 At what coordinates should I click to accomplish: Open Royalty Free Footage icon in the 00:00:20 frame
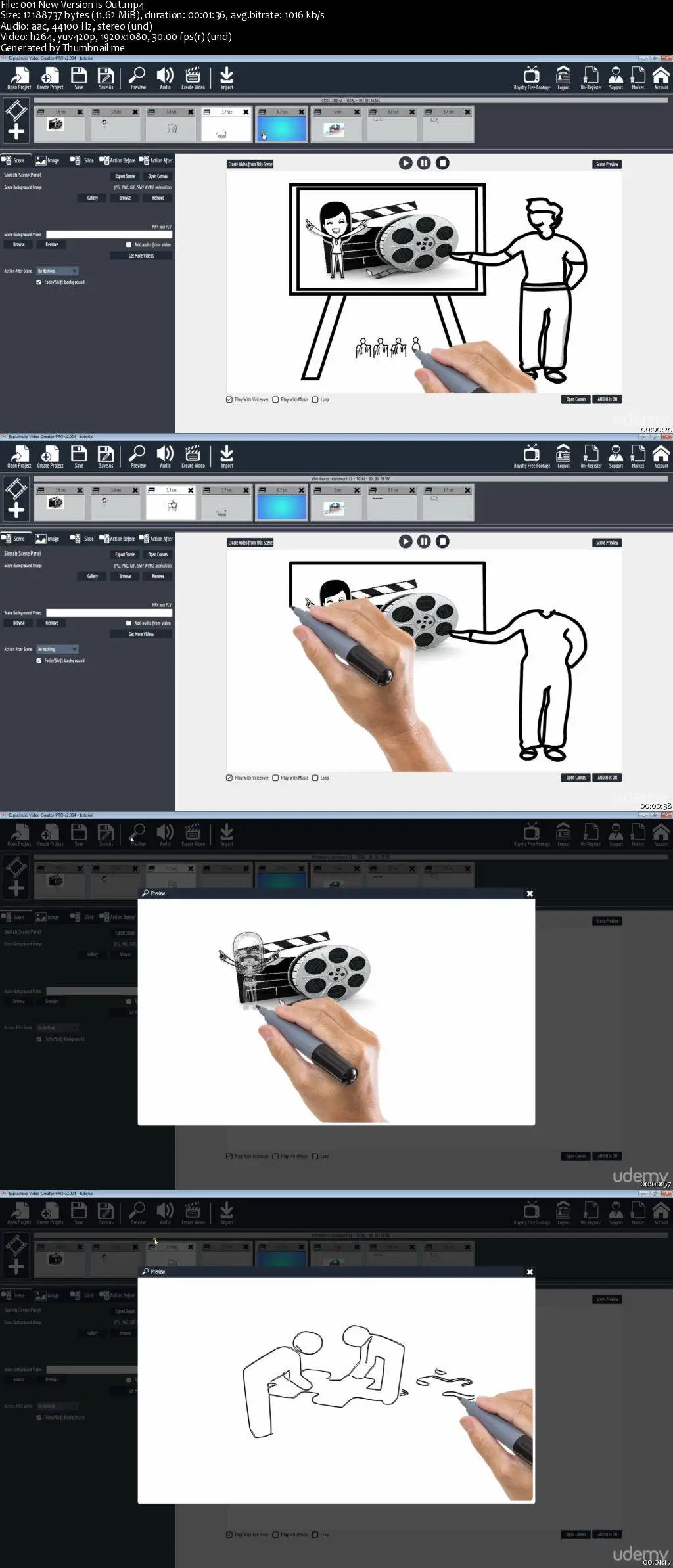(532, 78)
